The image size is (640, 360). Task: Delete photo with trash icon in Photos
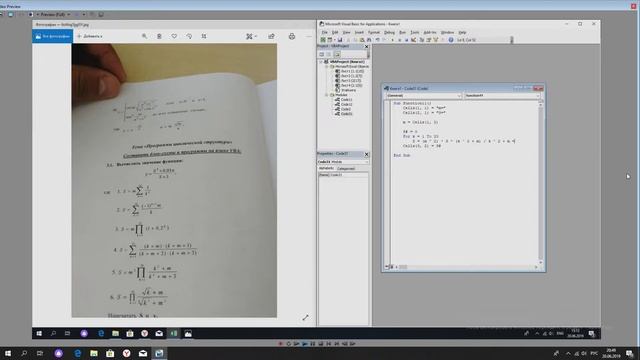159,36
